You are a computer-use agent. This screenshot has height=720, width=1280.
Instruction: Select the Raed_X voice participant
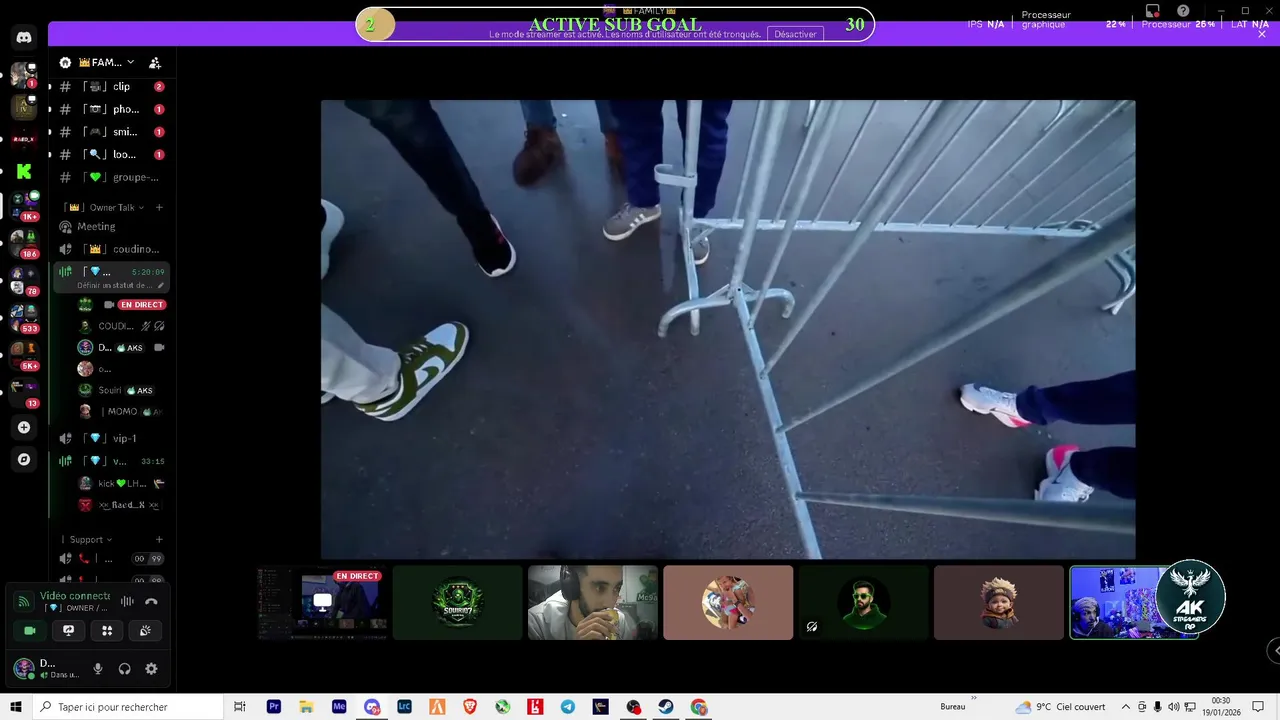click(122, 505)
